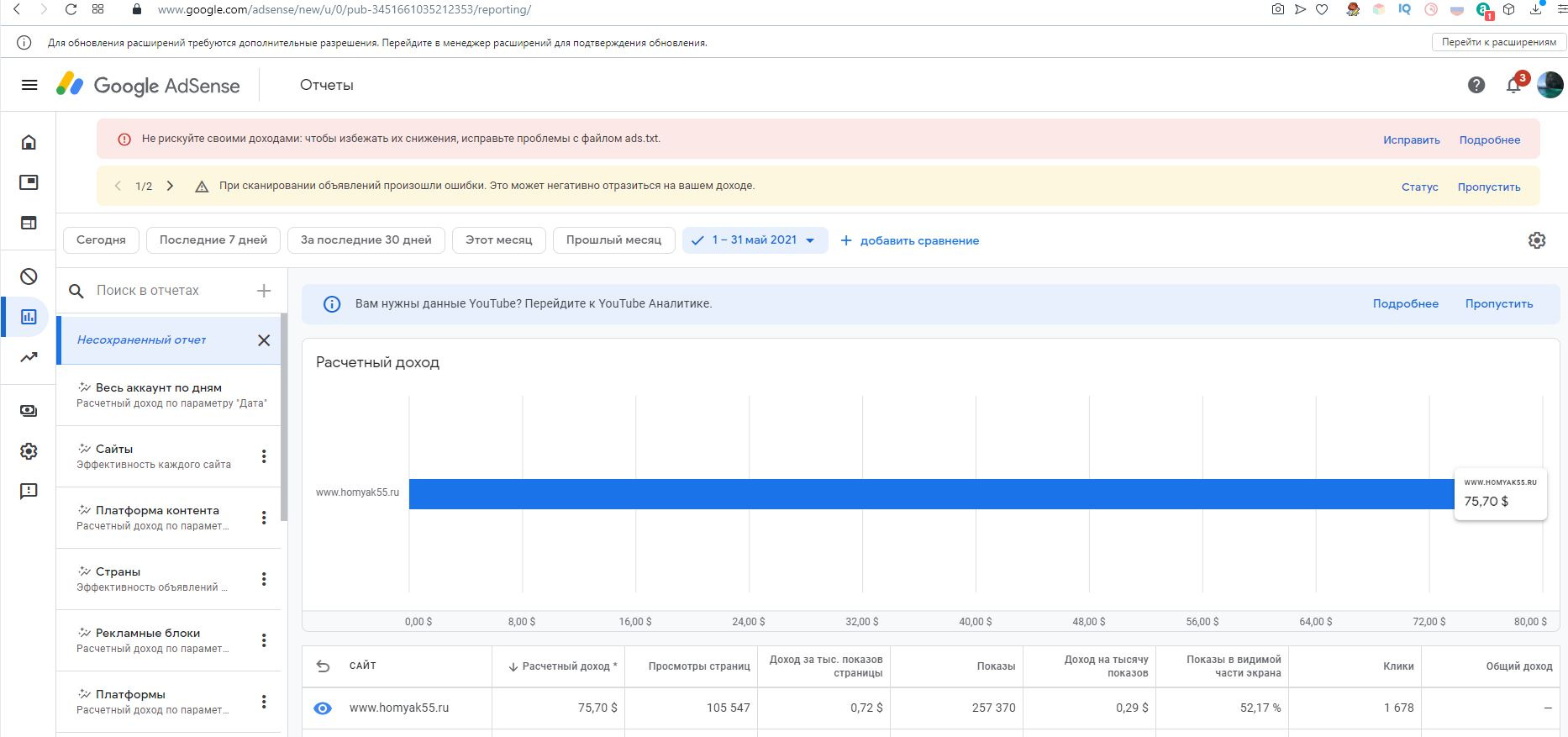
Task: Select the Прошлый месяц date range
Action: pyautogui.click(x=613, y=240)
